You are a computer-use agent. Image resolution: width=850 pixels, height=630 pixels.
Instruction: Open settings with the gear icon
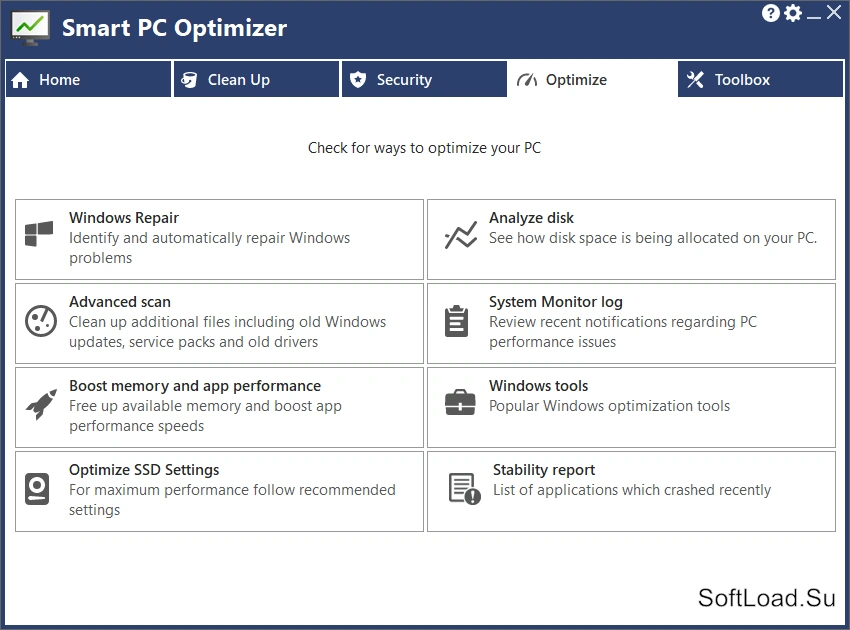[x=793, y=13]
